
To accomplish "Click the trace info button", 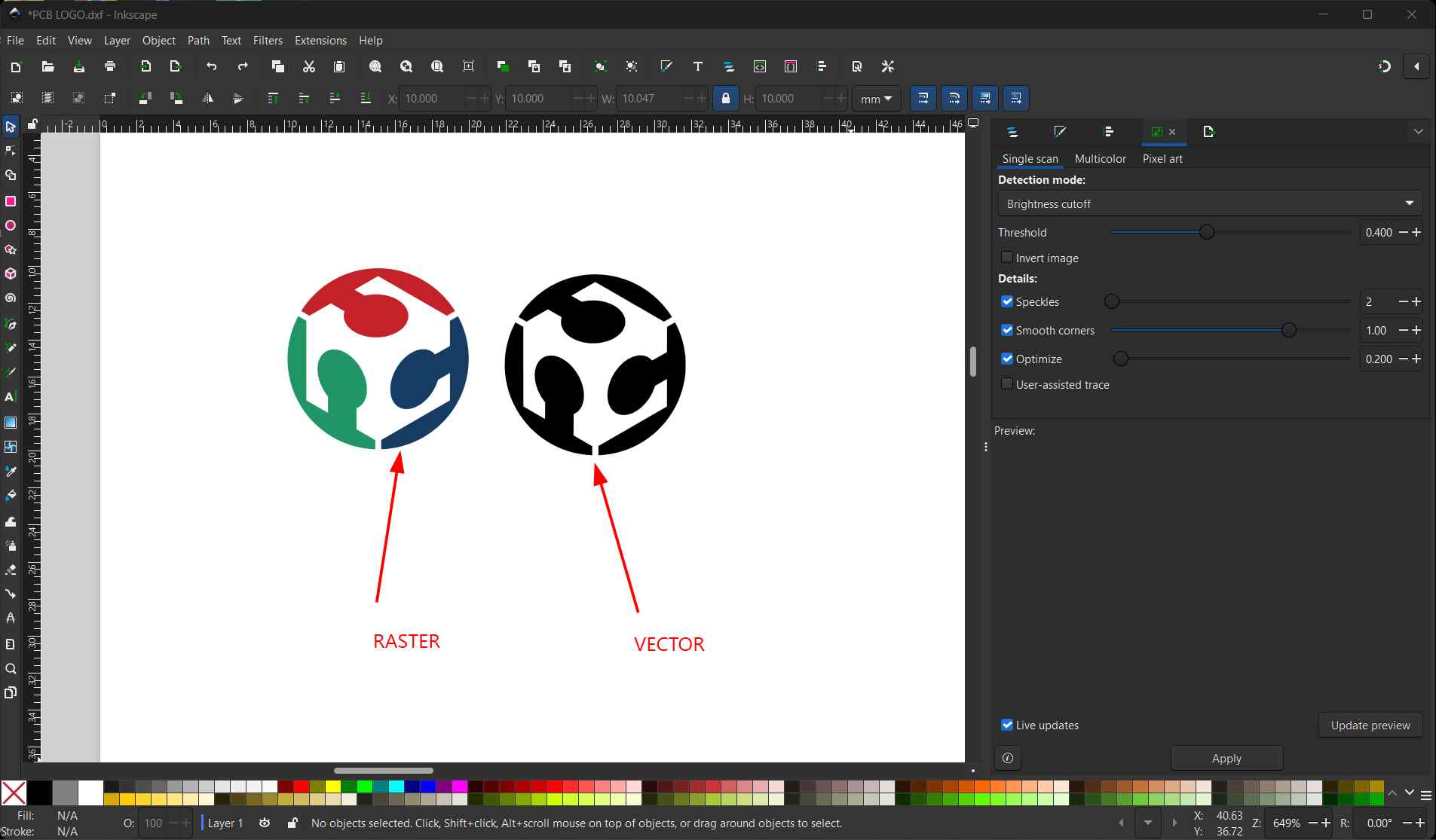I will 1008,758.
